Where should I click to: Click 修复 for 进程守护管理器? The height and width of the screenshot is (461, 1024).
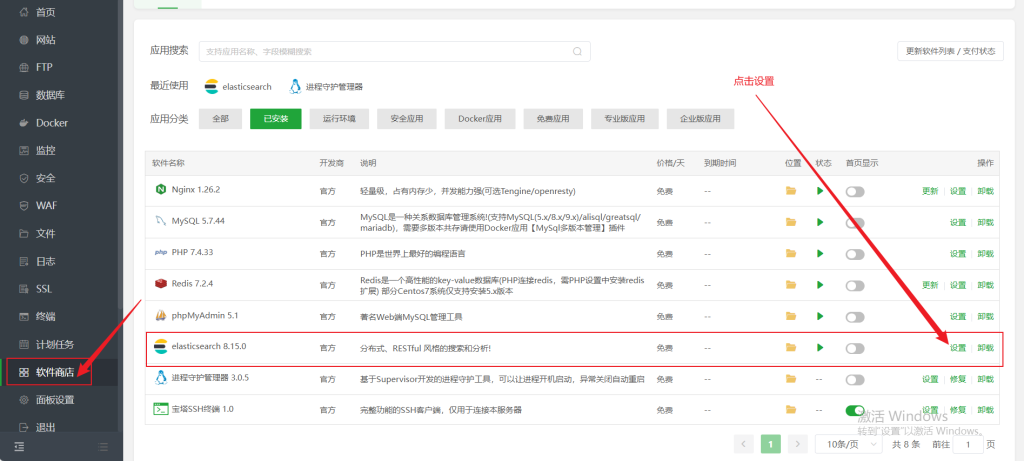pos(957,379)
